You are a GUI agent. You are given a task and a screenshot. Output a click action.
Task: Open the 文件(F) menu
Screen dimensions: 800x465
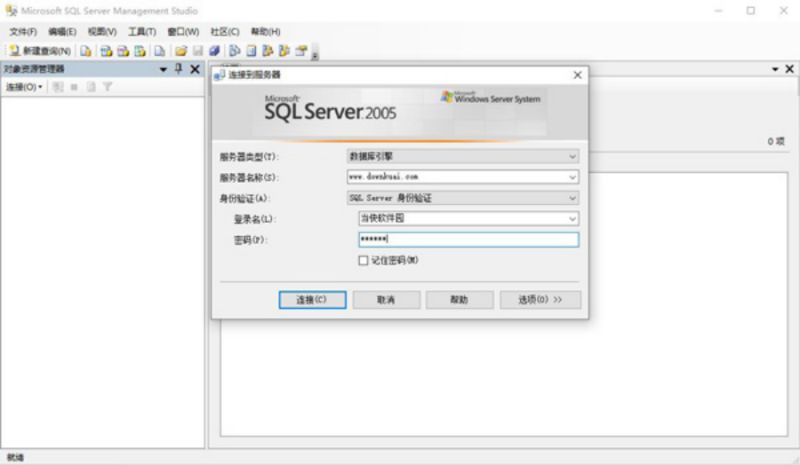point(23,32)
